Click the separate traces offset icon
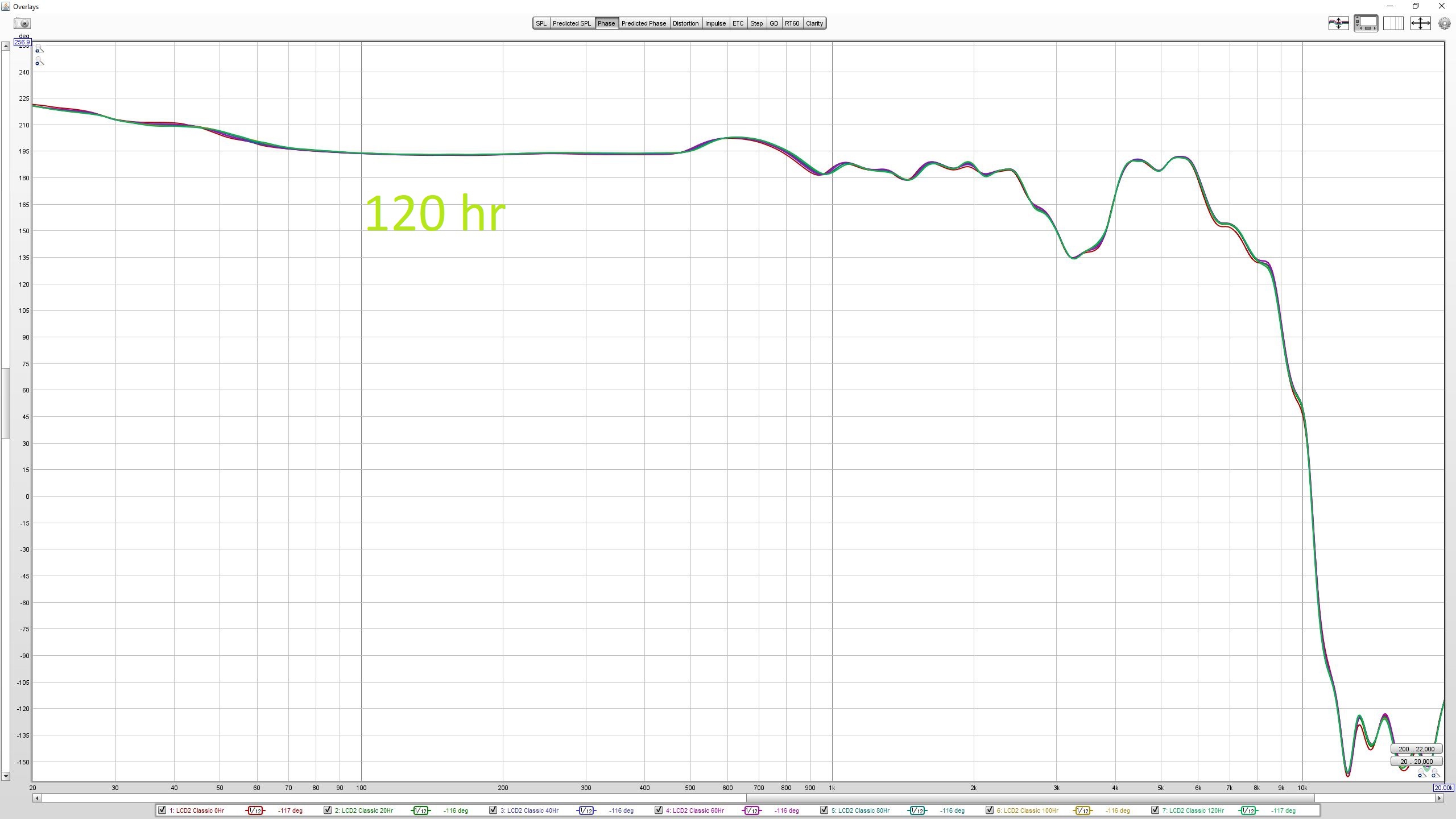 point(1338,23)
